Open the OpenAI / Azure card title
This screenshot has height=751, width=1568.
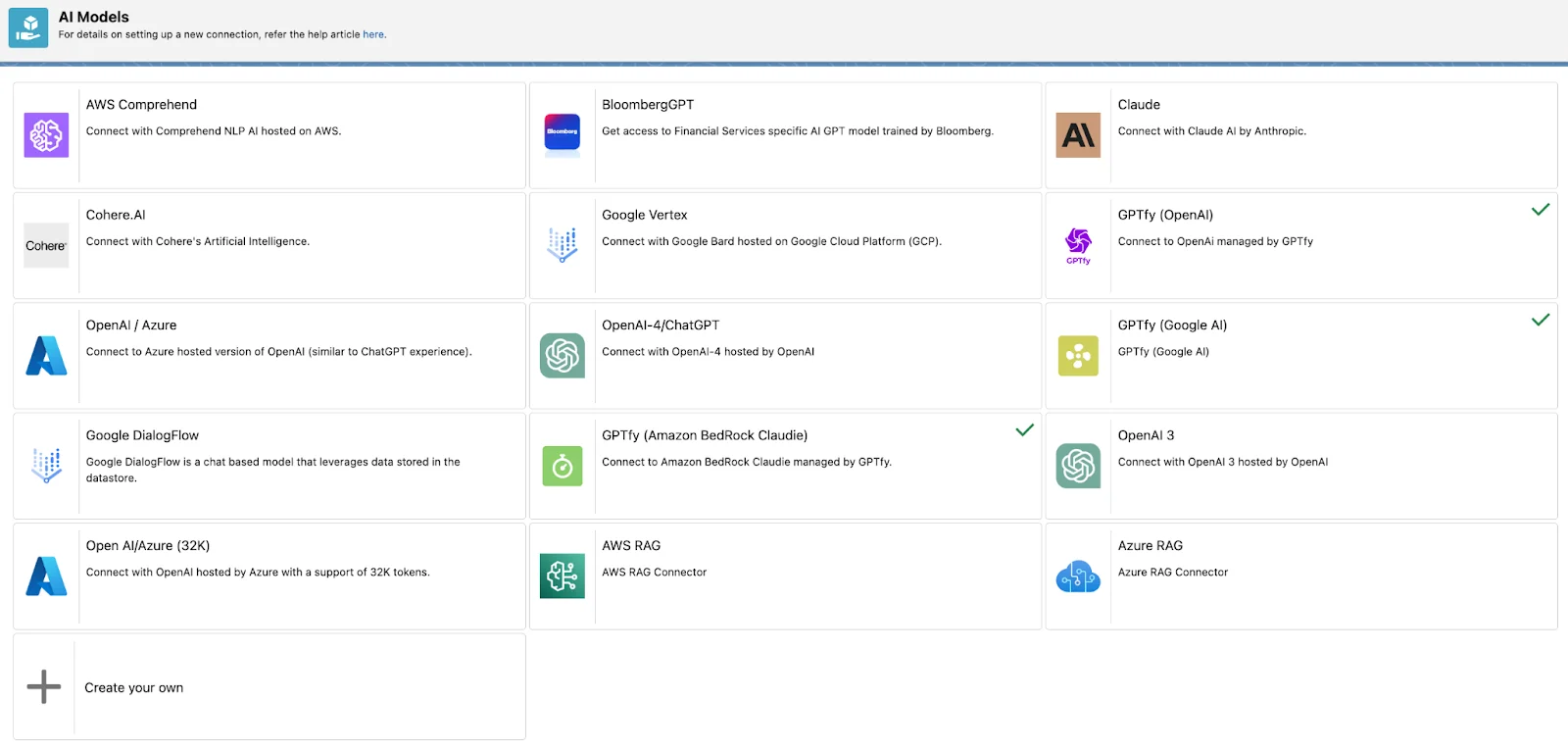tap(131, 325)
